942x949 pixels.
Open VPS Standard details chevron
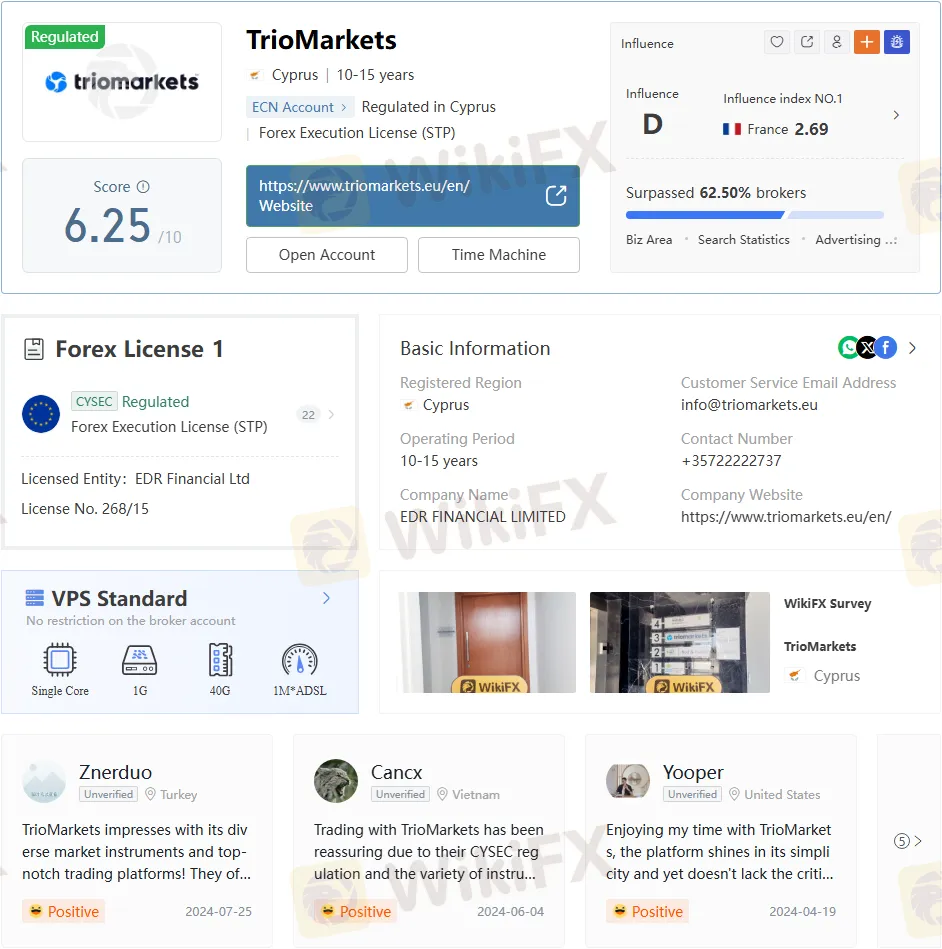pos(326,598)
